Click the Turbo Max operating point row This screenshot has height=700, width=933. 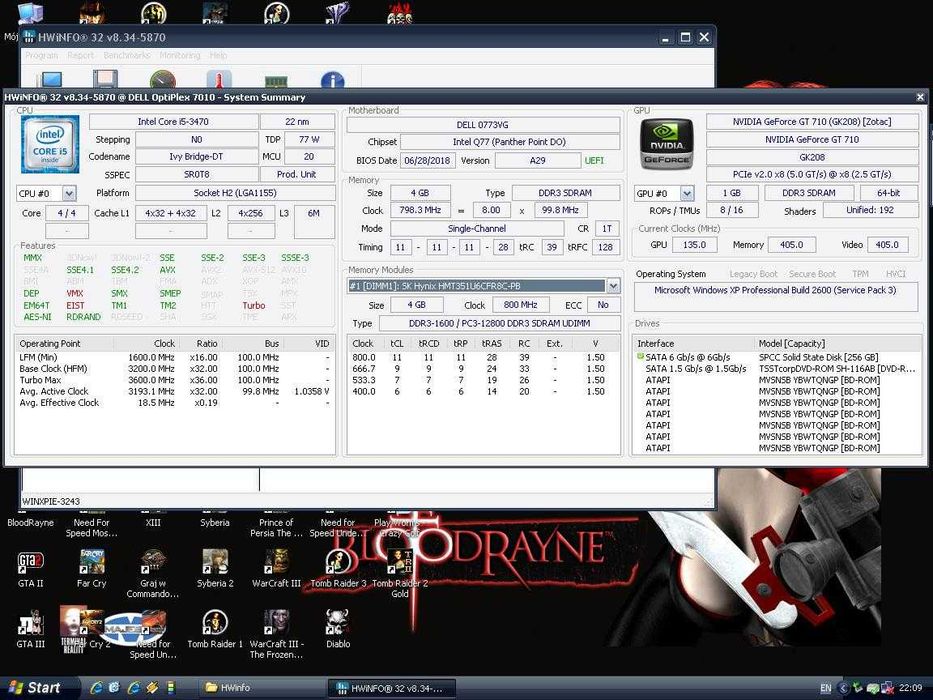[x=174, y=380]
